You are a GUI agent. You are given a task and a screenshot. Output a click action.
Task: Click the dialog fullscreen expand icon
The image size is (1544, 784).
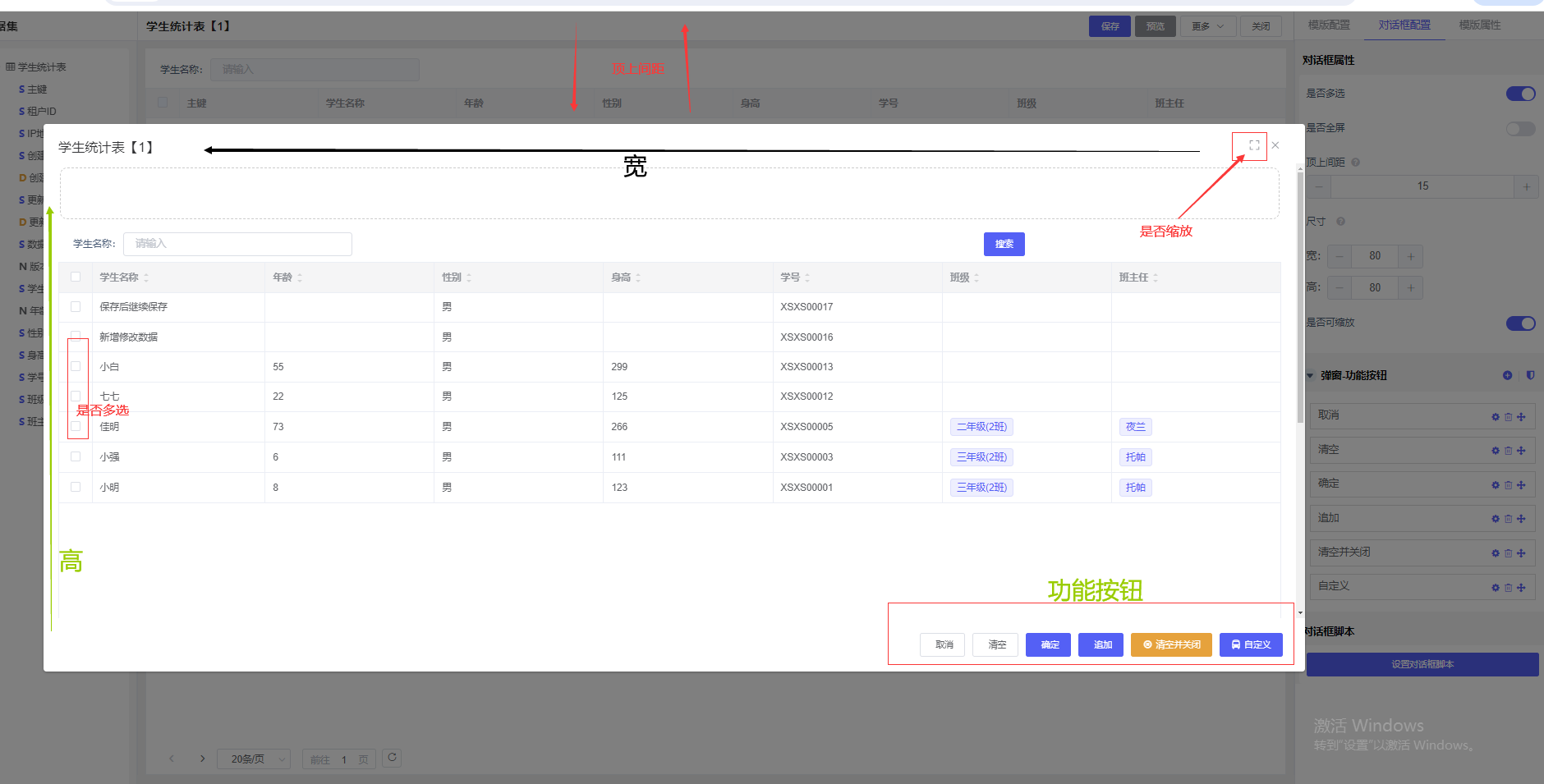[x=1254, y=145]
